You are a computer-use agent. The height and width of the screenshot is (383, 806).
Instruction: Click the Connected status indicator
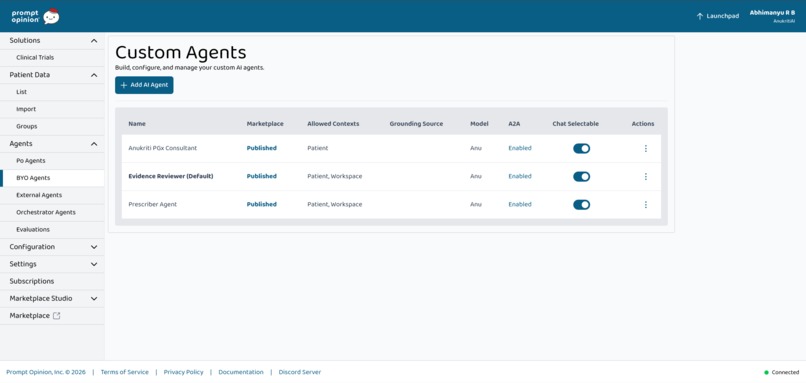click(781, 372)
